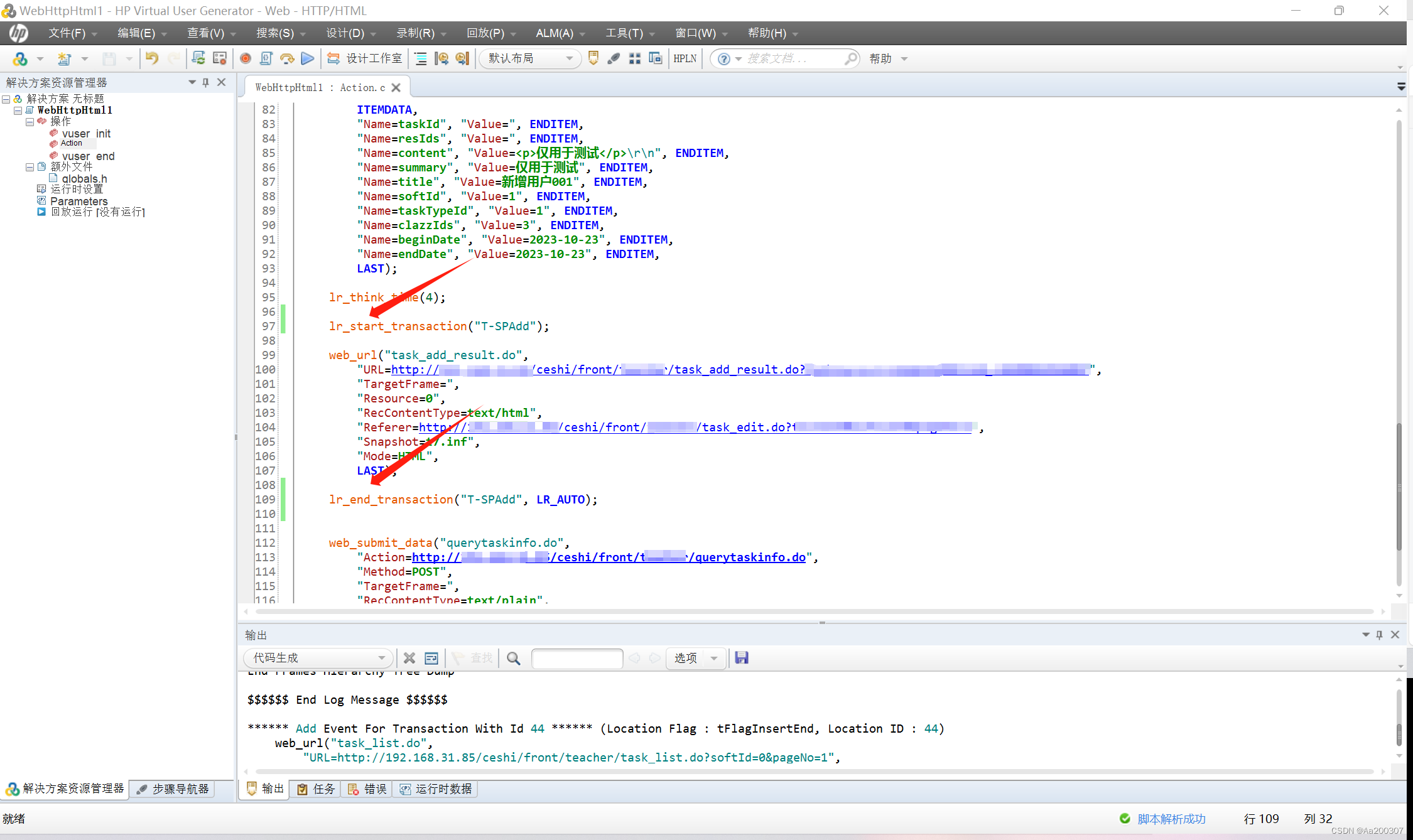Click the magnifier search icon in output toolbar
This screenshot has height=840, width=1413.
[514, 657]
